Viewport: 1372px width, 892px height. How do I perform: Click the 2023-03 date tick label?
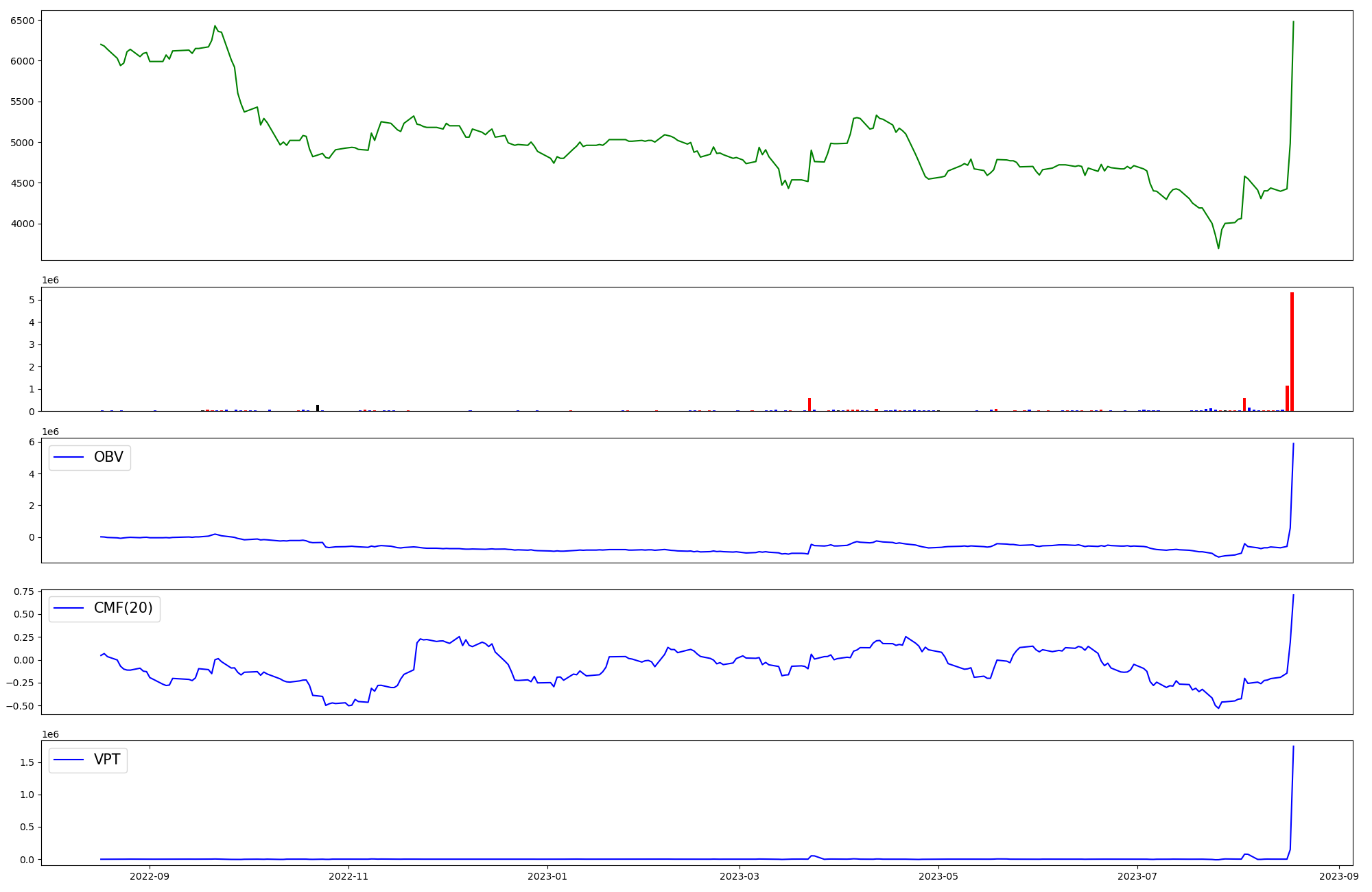[740, 876]
